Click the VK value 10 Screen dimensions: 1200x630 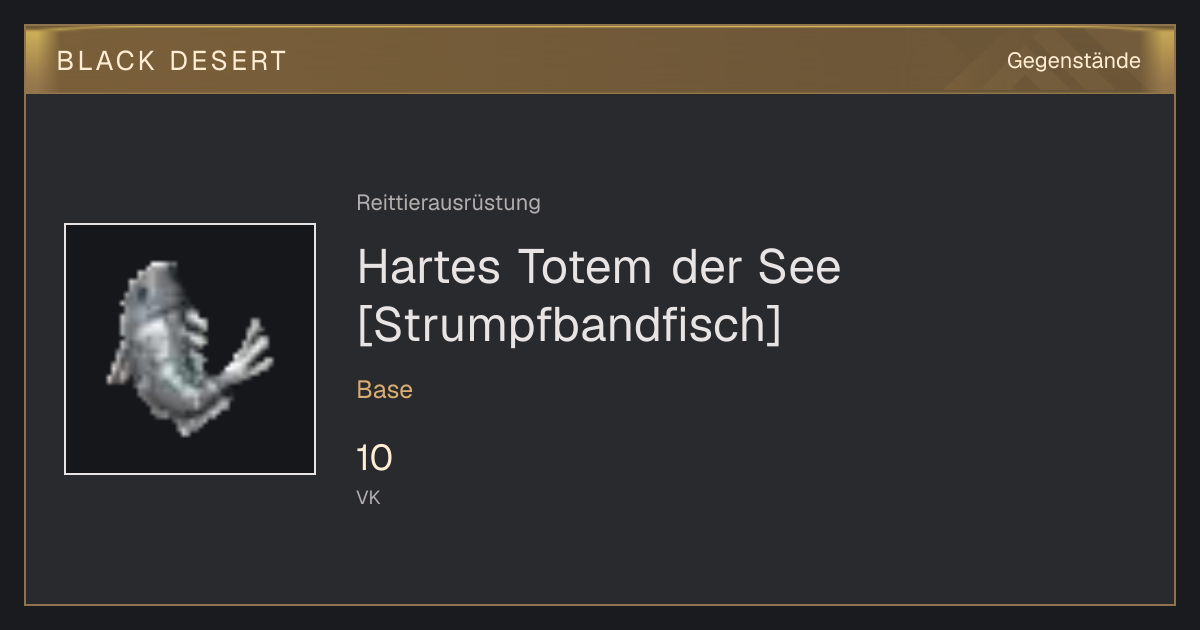(374, 459)
